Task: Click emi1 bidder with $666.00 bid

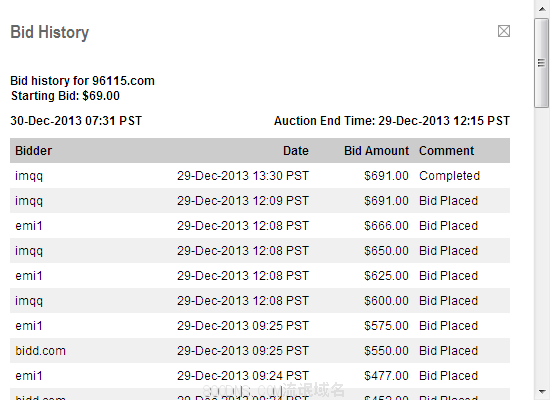Action: point(29,226)
